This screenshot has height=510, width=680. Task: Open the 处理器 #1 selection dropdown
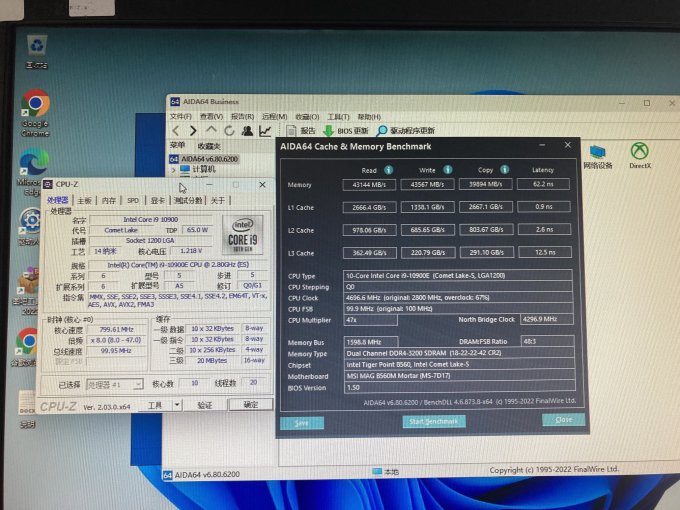point(114,385)
